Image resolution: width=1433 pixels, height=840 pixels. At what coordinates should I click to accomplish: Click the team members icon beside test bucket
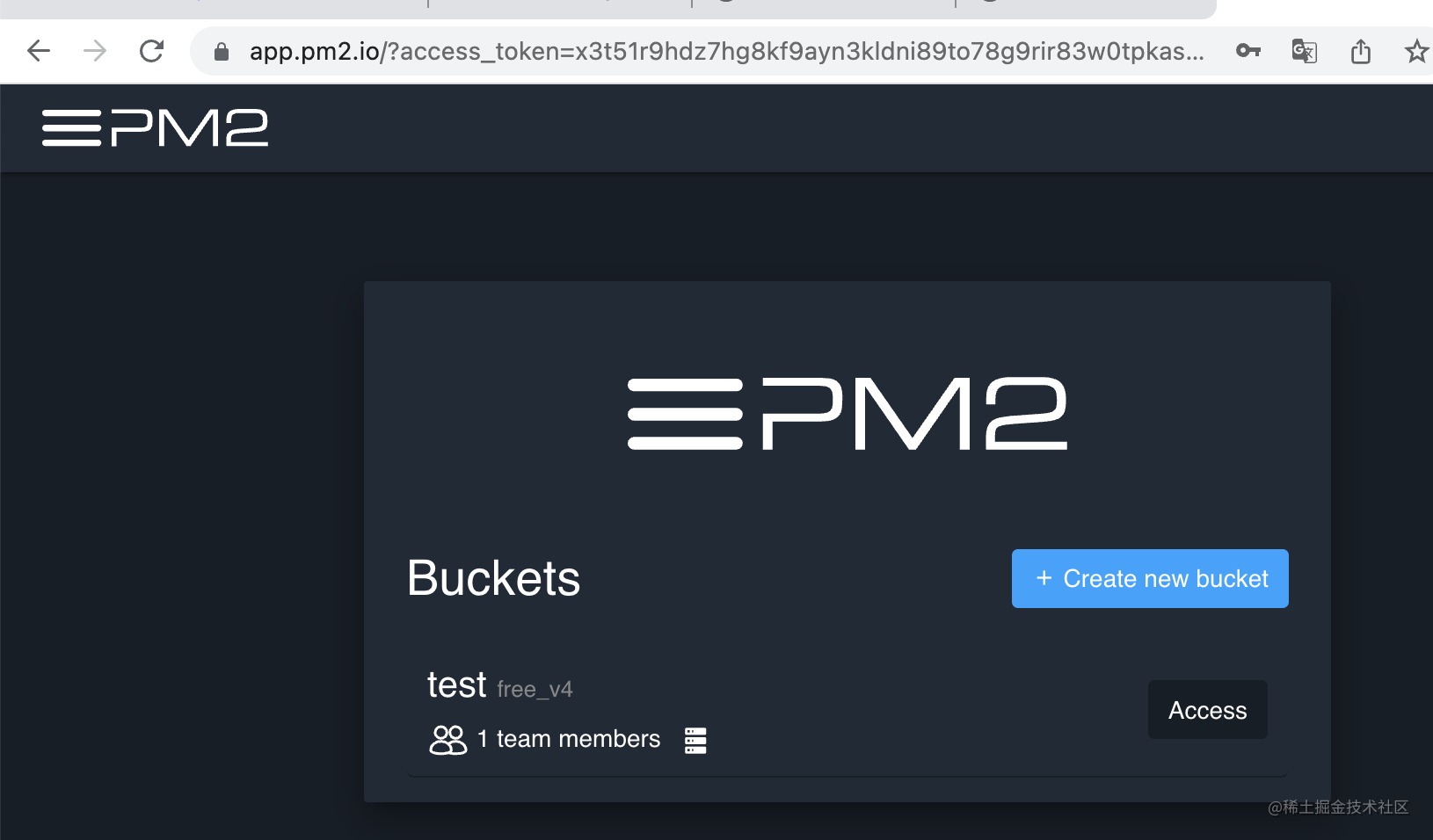click(447, 740)
